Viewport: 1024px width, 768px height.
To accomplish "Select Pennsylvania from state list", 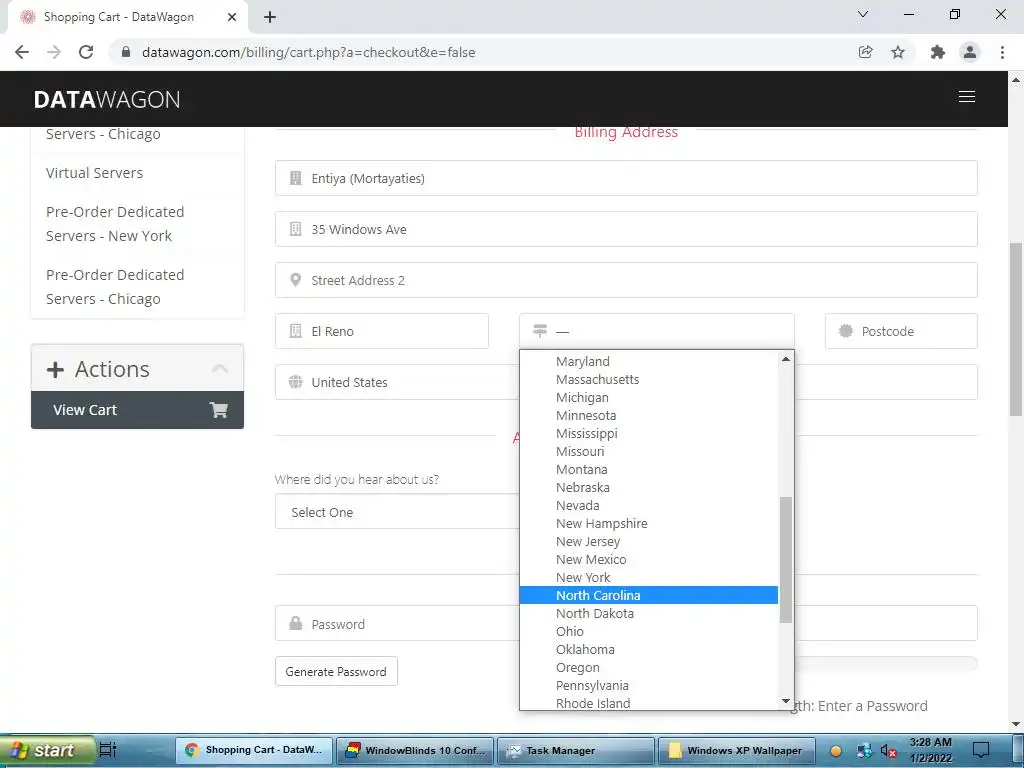I will point(649,686).
